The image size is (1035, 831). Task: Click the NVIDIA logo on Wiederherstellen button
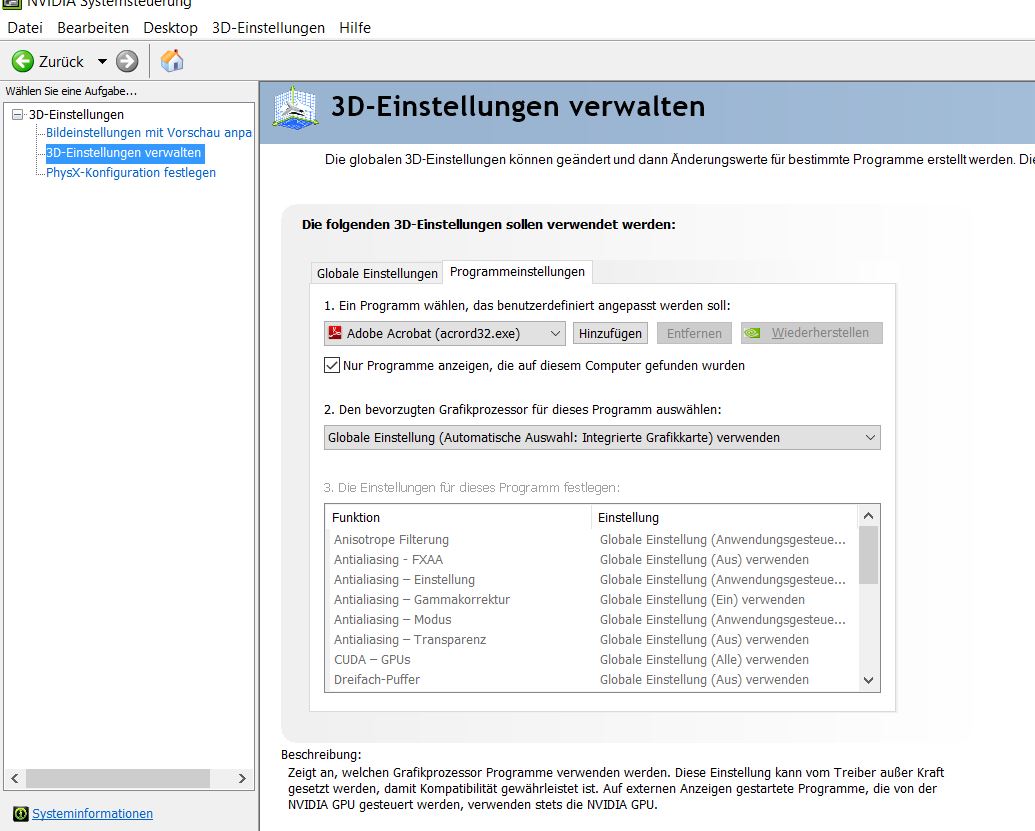[756, 333]
